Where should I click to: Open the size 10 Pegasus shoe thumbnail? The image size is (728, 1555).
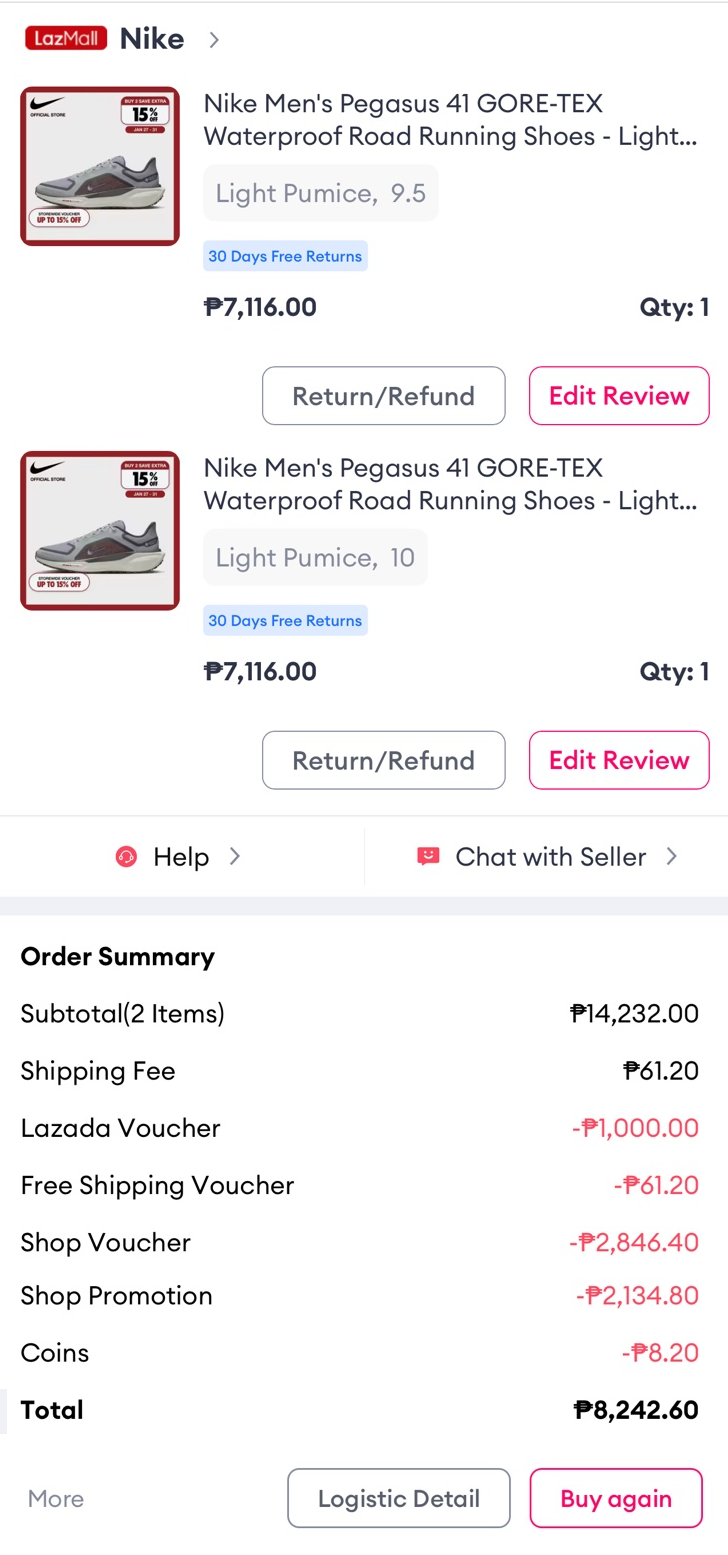point(100,530)
